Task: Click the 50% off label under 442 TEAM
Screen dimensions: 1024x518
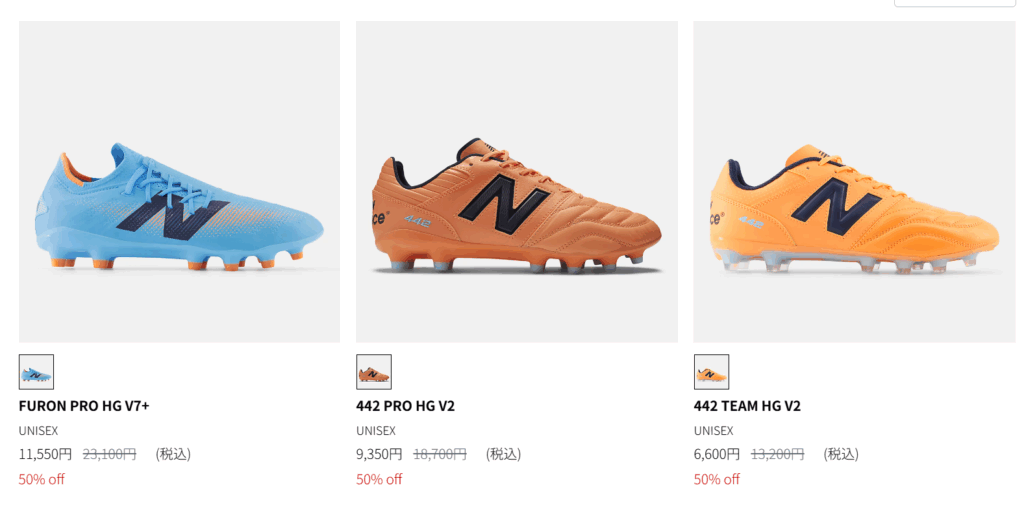Action: 716,479
